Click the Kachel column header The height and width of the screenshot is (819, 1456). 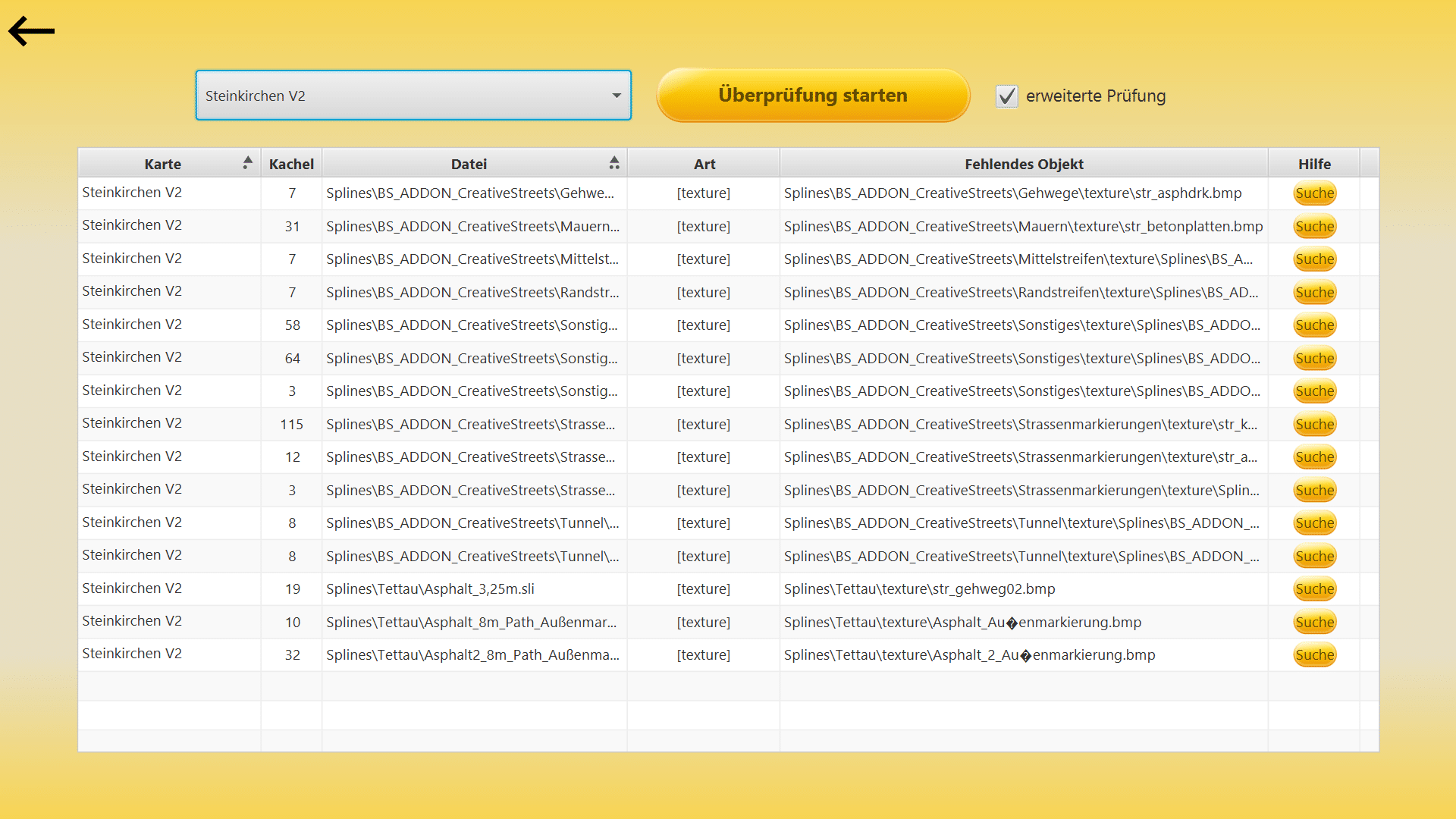click(x=291, y=164)
